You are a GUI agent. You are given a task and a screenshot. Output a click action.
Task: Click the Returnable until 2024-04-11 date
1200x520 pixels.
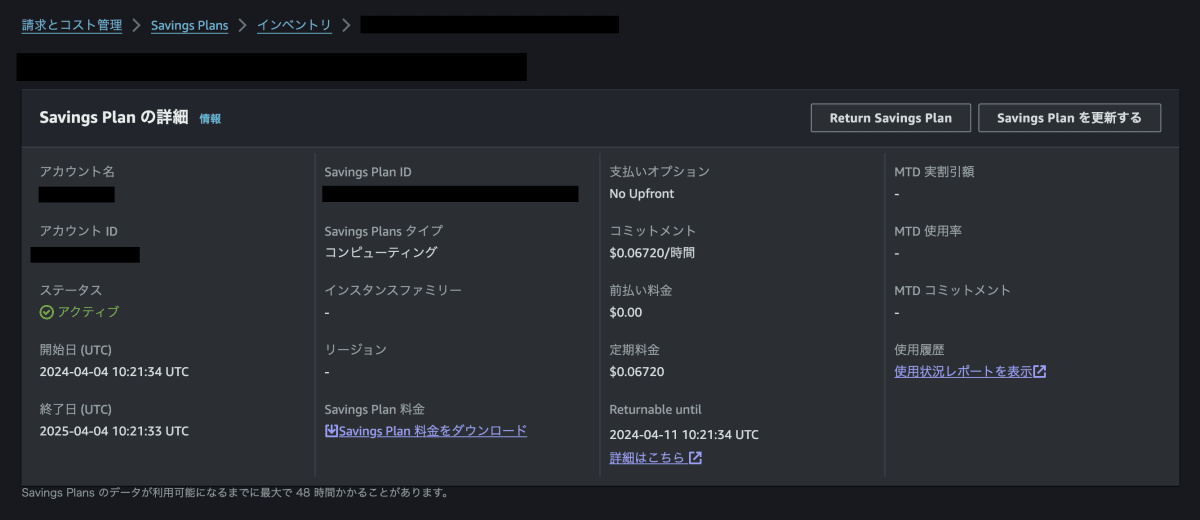tap(683, 435)
